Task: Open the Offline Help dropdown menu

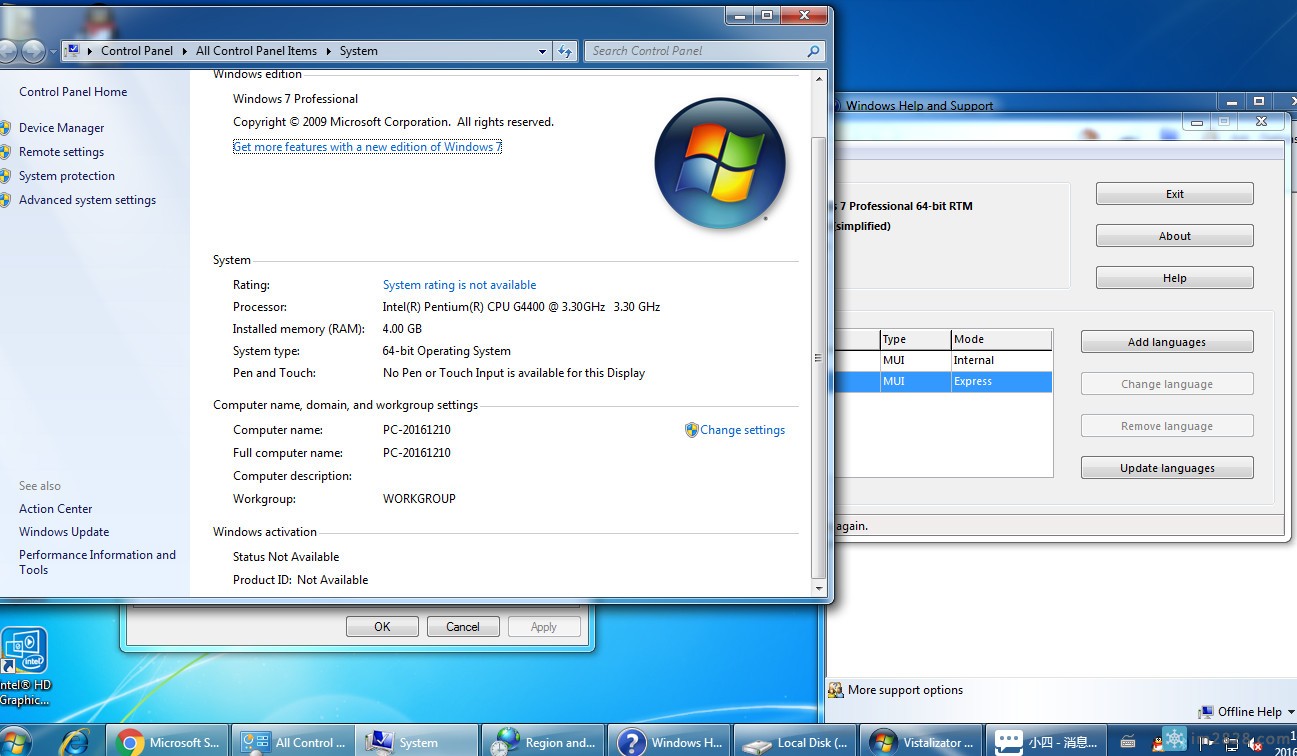Action: coord(1248,712)
